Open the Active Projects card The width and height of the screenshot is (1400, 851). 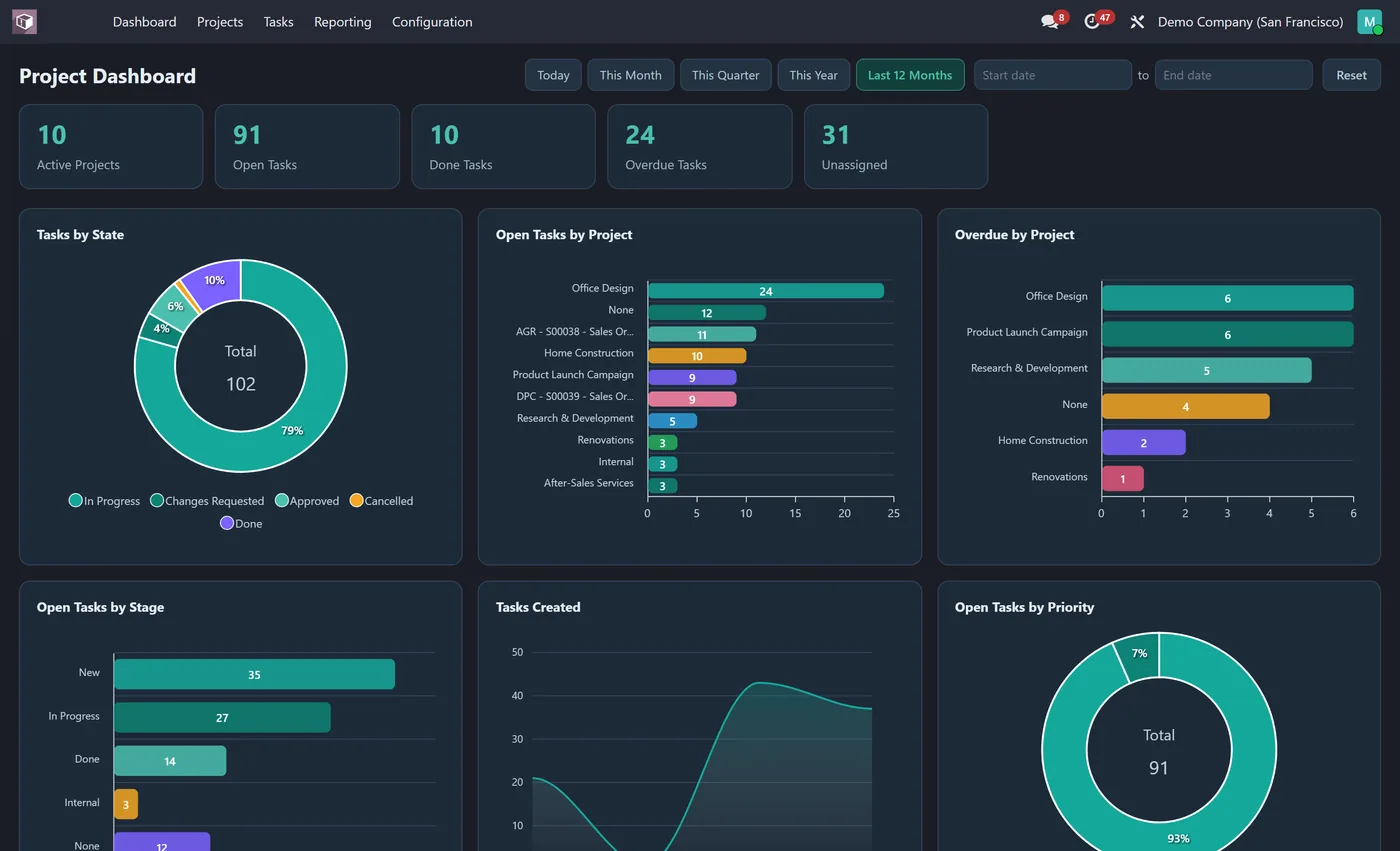coord(111,146)
